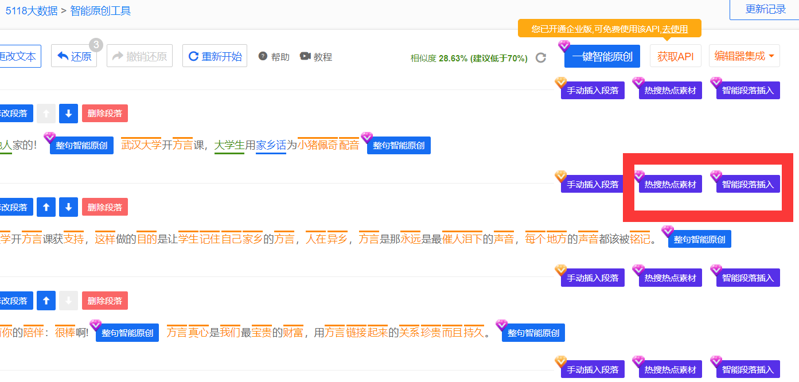The height and width of the screenshot is (382, 799).
Task: Select the green-underlined word 大学生
Action: click(x=229, y=145)
